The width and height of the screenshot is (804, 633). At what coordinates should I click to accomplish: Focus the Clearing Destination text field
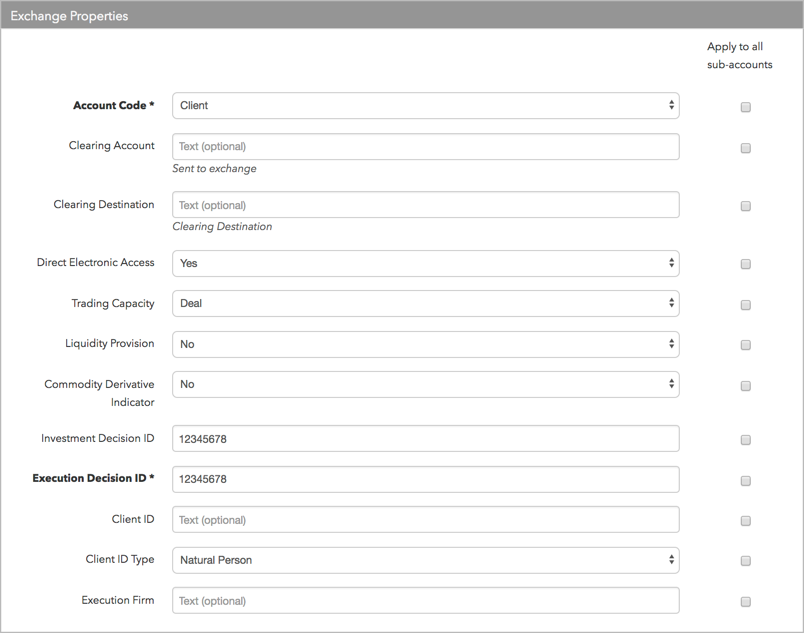click(426, 205)
